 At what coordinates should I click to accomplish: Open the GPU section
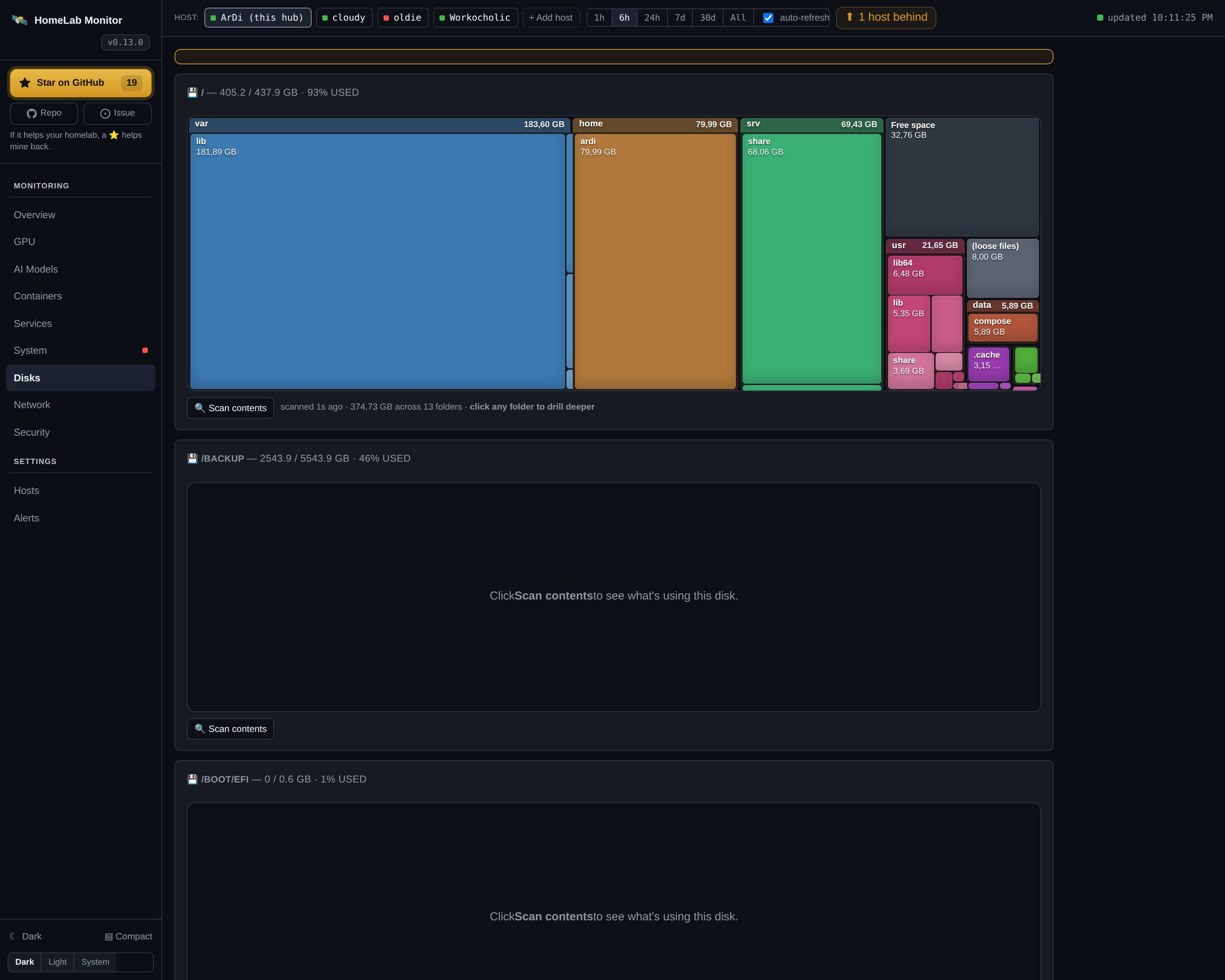coord(81,242)
